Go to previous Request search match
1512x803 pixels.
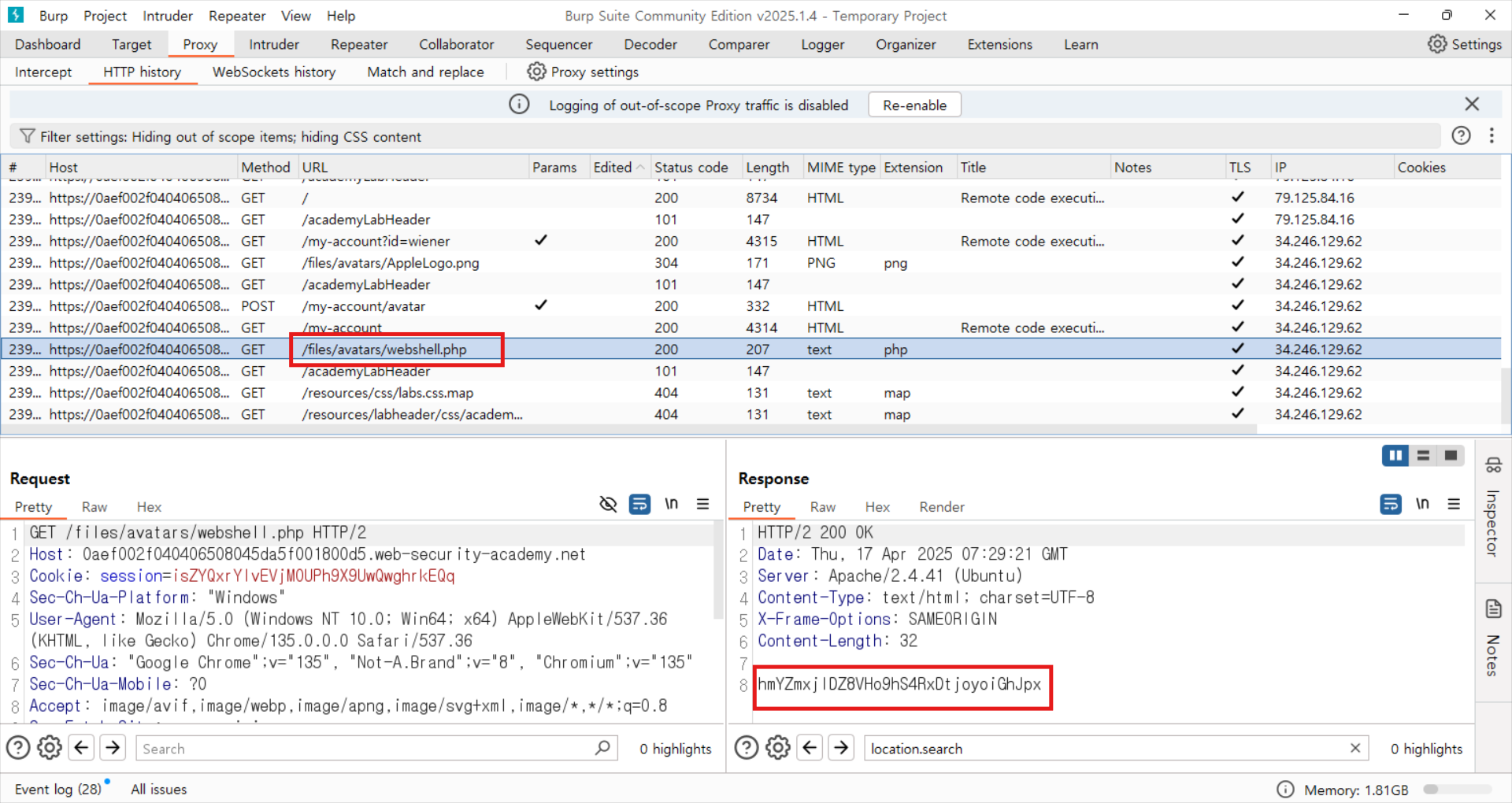81,747
